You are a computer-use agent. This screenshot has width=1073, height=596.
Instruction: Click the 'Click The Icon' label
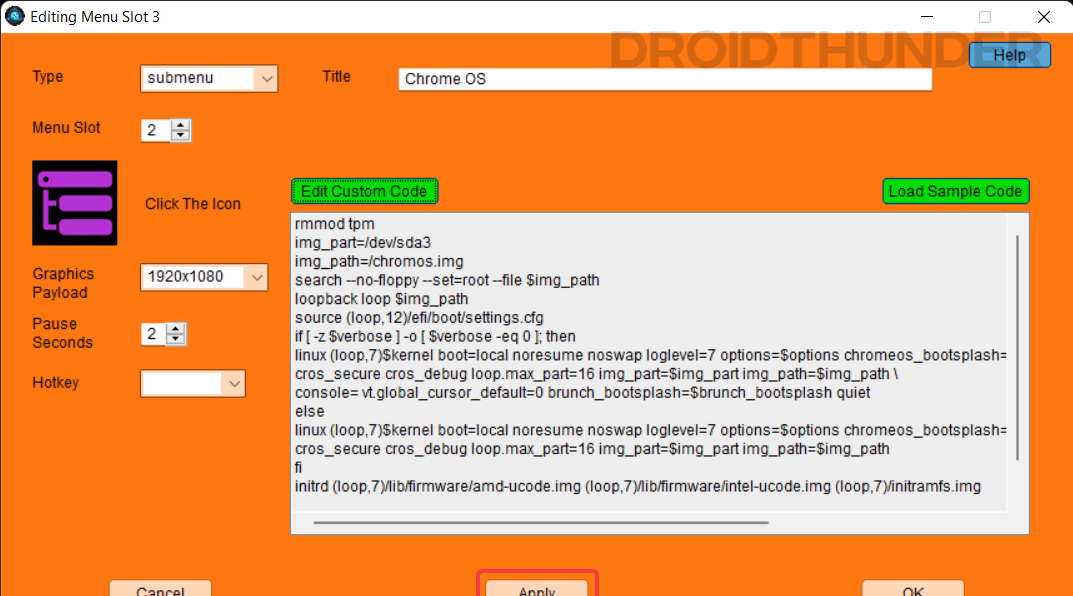(x=193, y=204)
